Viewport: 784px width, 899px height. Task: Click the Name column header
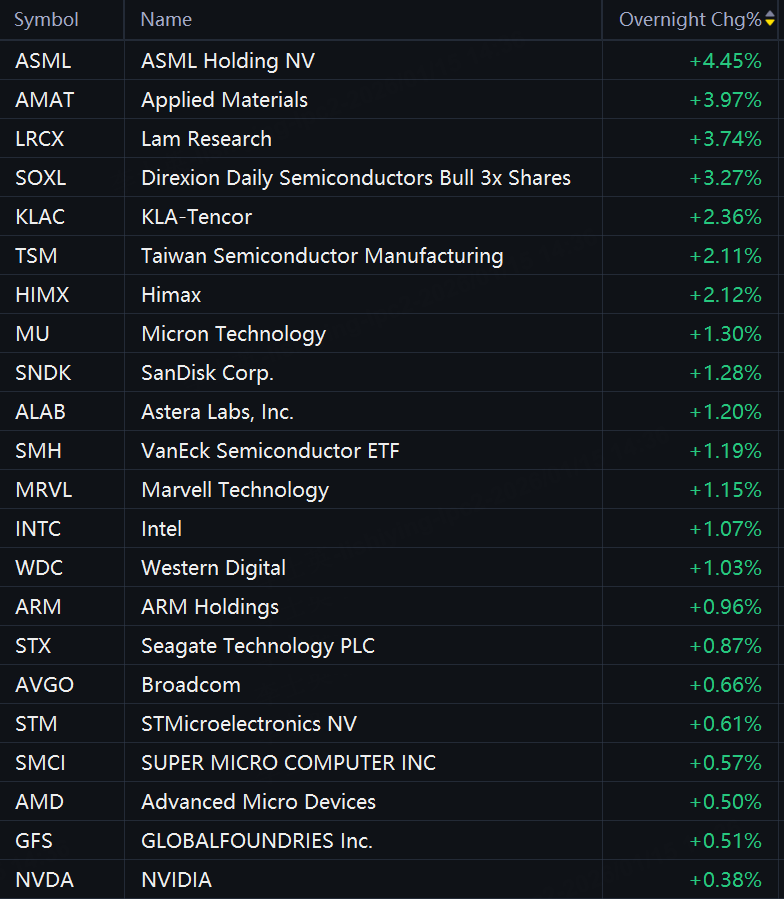tap(166, 20)
